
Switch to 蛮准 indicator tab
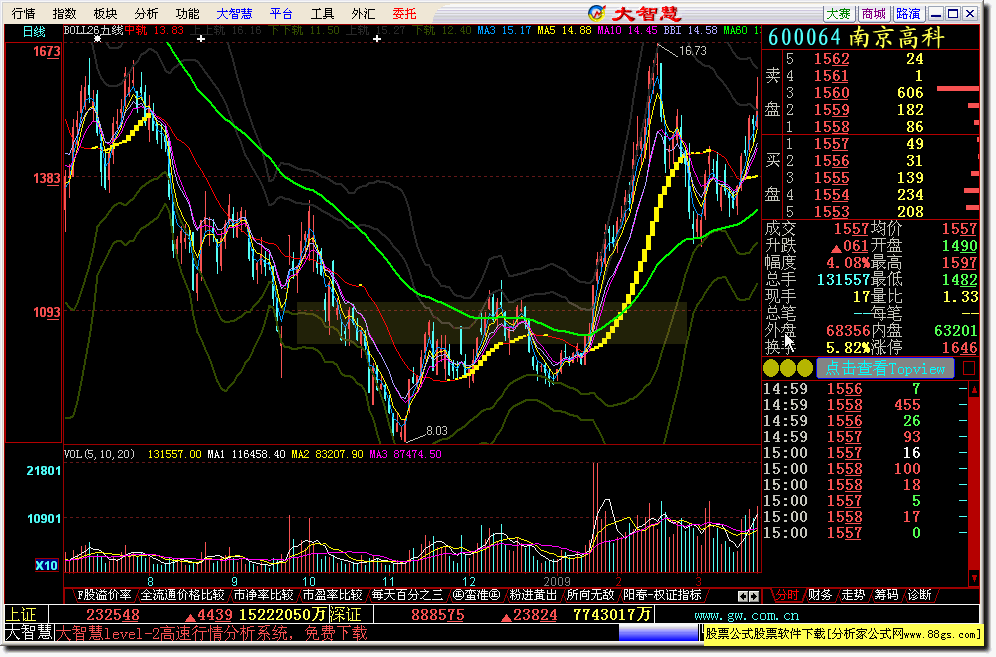[476, 595]
